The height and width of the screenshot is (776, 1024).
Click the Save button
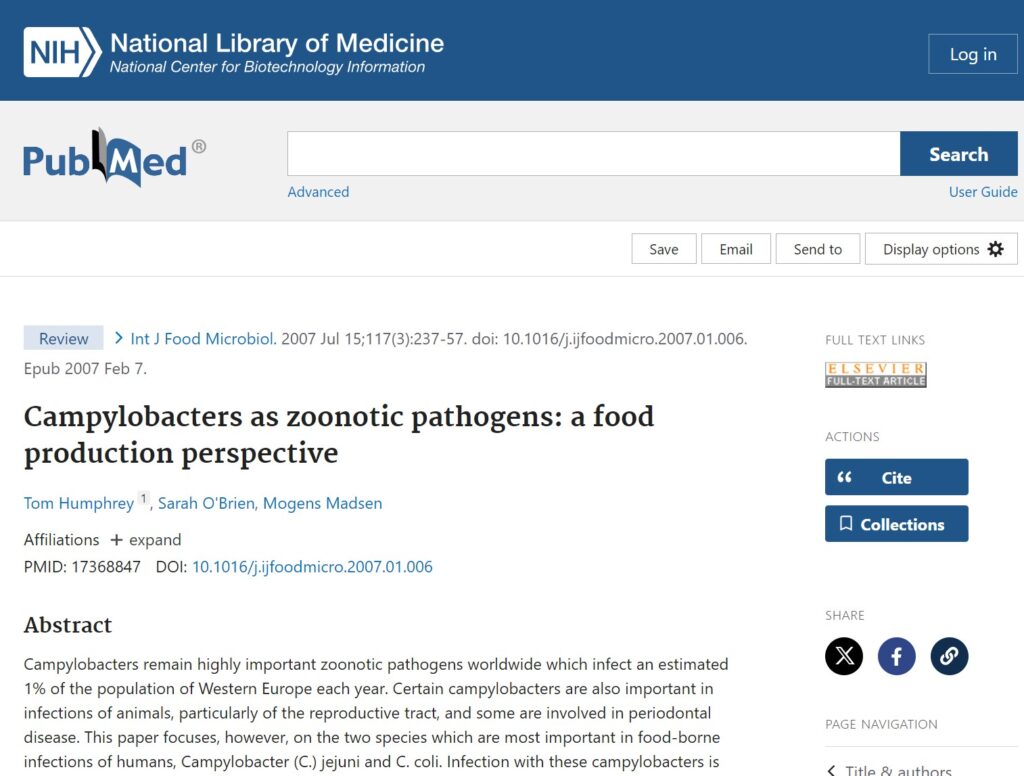[663, 249]
